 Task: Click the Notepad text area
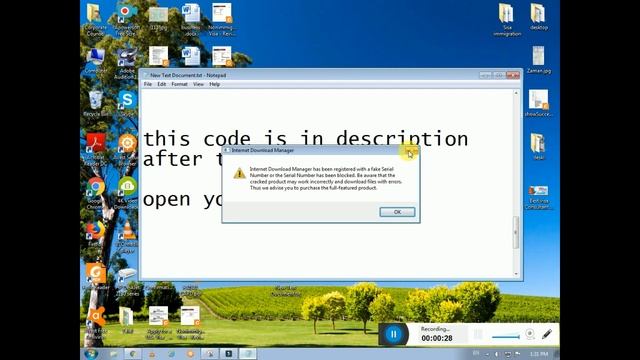point(327,184)
